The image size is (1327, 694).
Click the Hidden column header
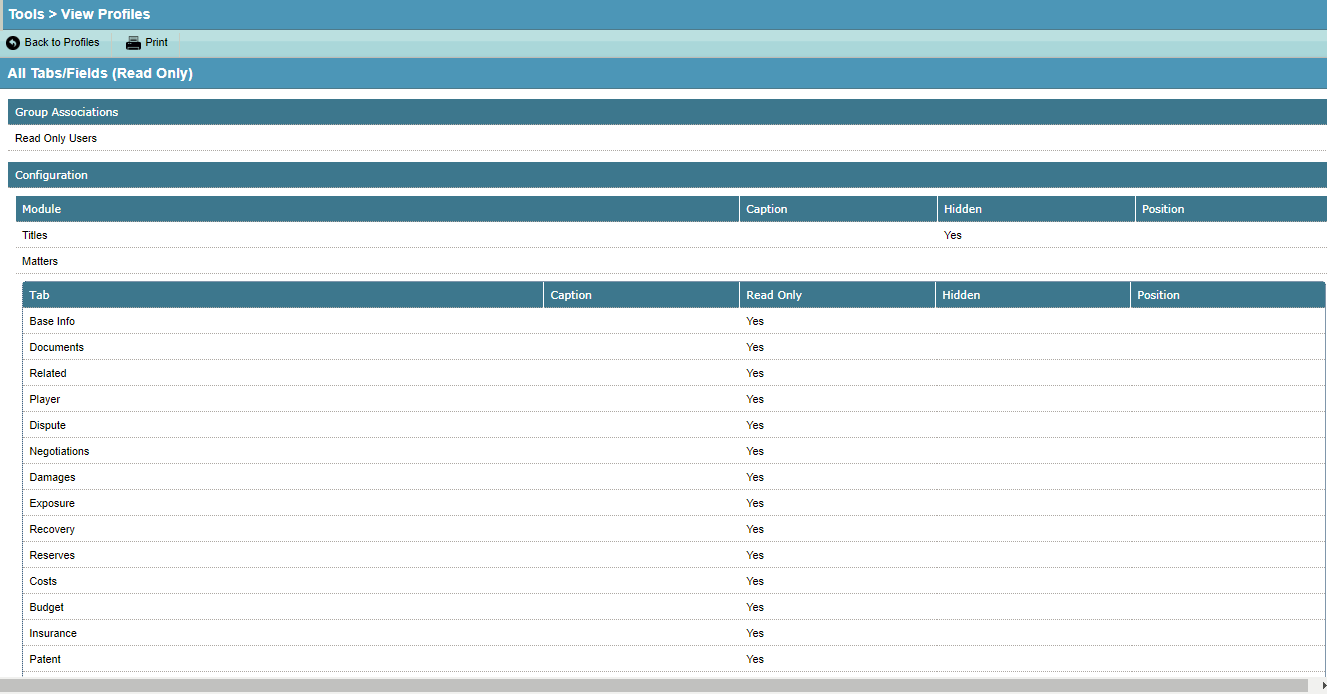click(961, 208)
